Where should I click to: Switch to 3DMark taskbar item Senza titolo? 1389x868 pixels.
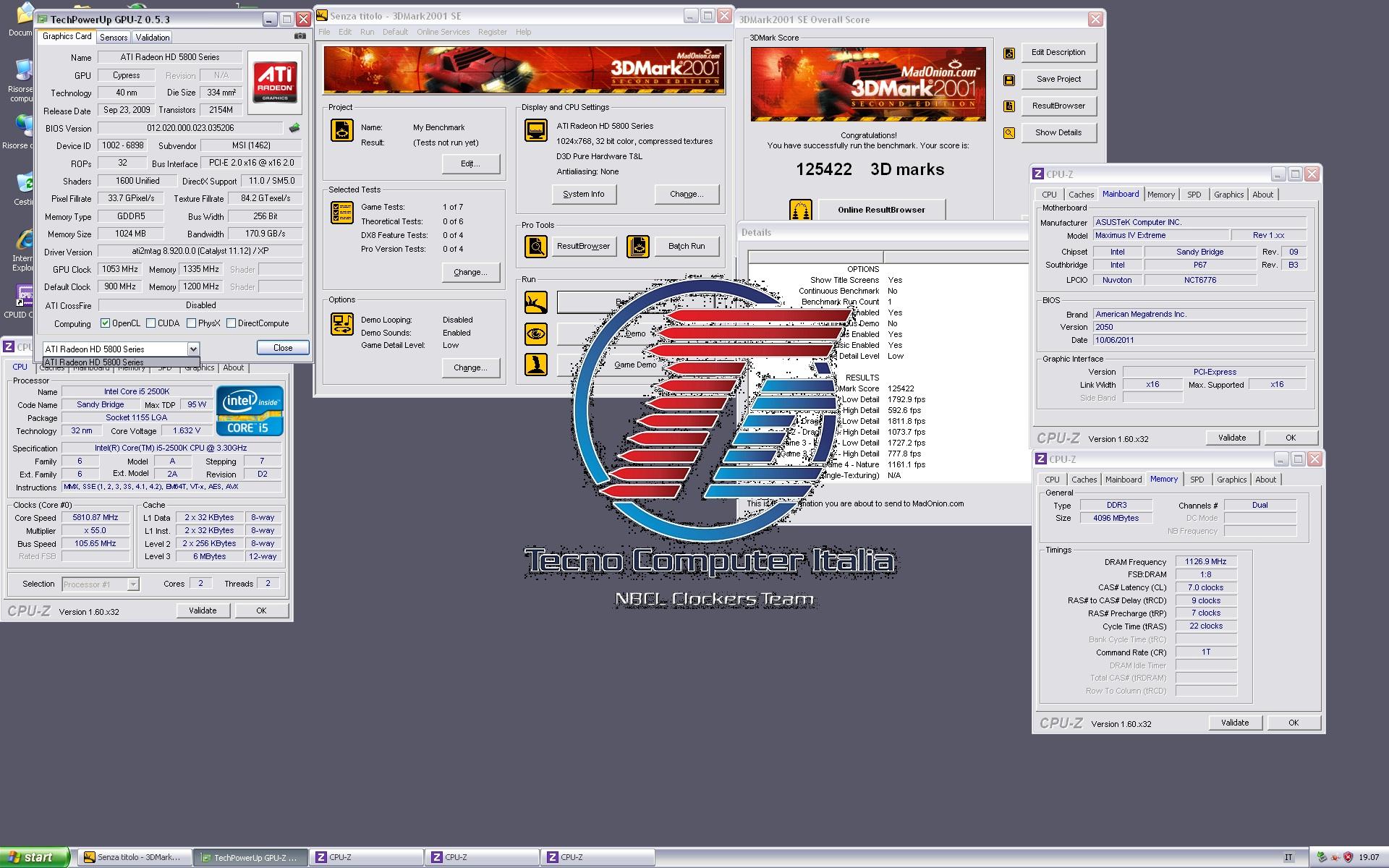coord(135,857)
